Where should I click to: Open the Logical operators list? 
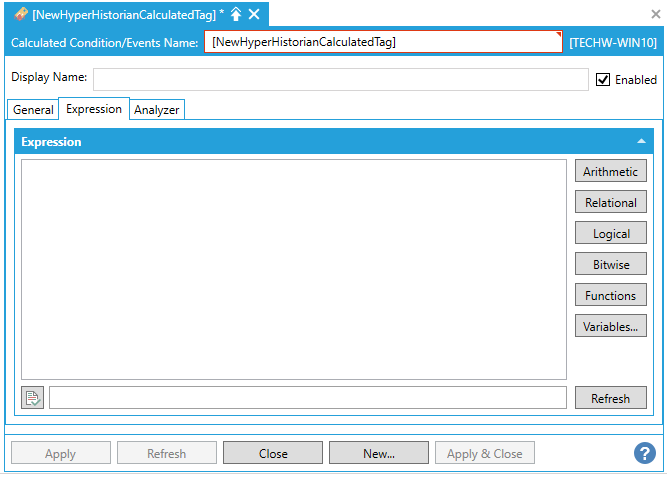click(610, 234)
